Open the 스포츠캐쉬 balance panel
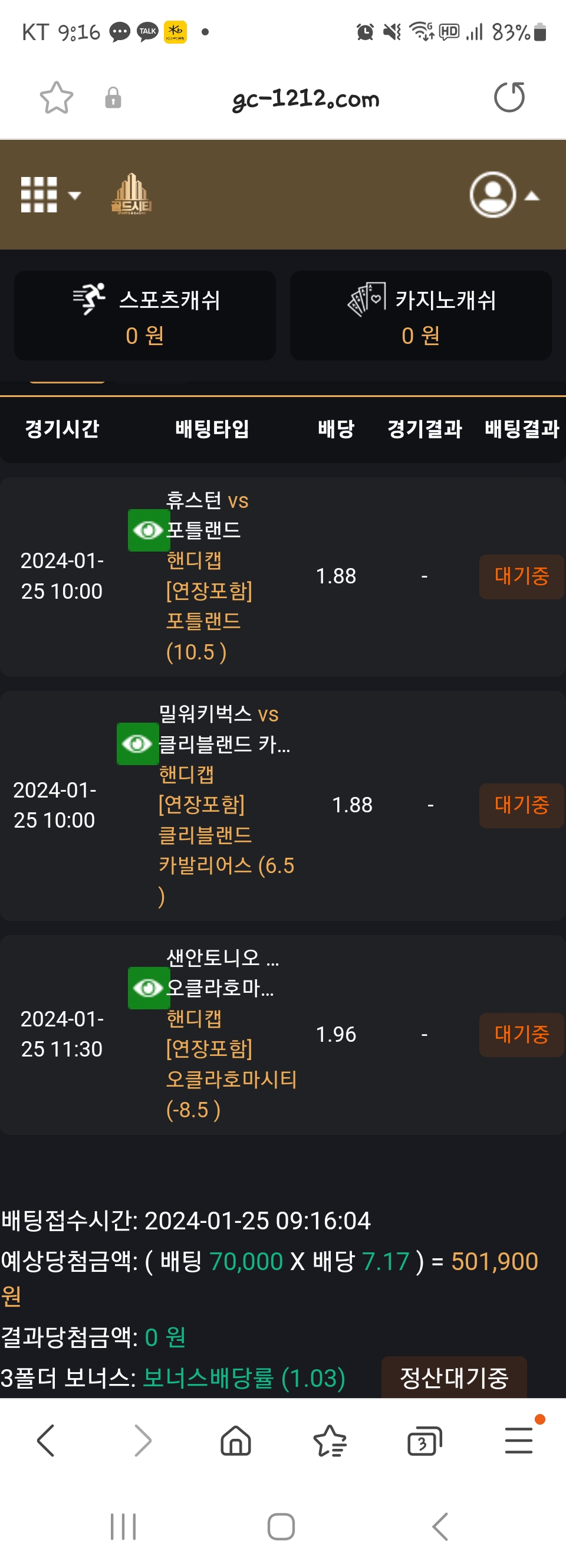The image size is (566, 1568). coord(145,315)
